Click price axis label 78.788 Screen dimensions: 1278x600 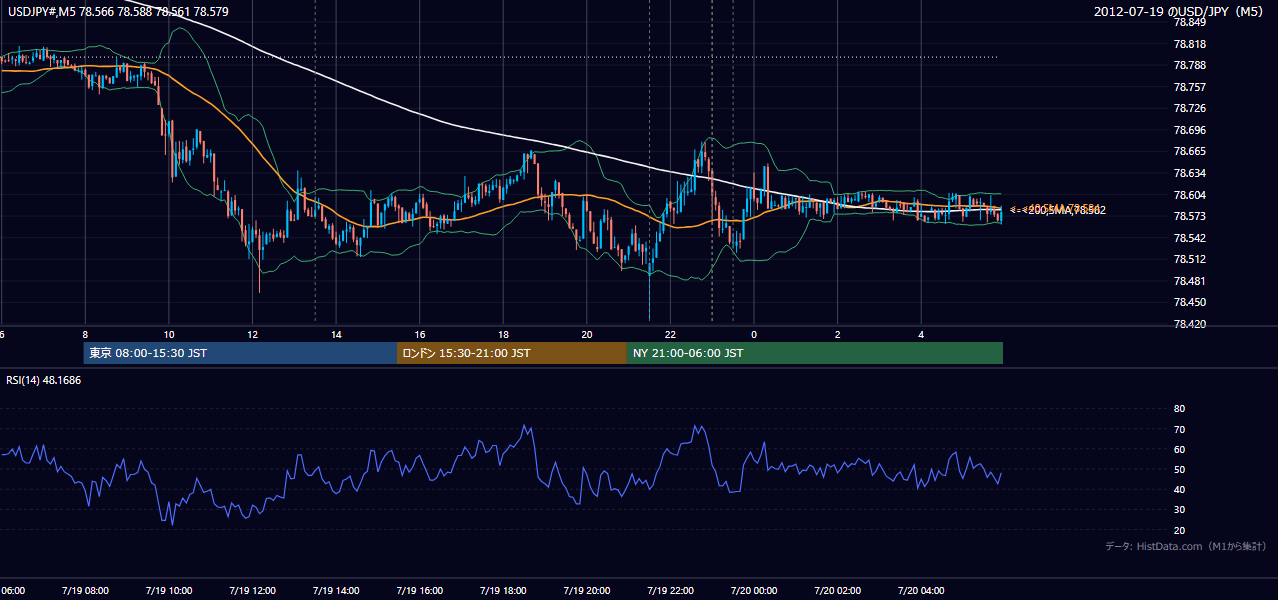pos(1190,65)
